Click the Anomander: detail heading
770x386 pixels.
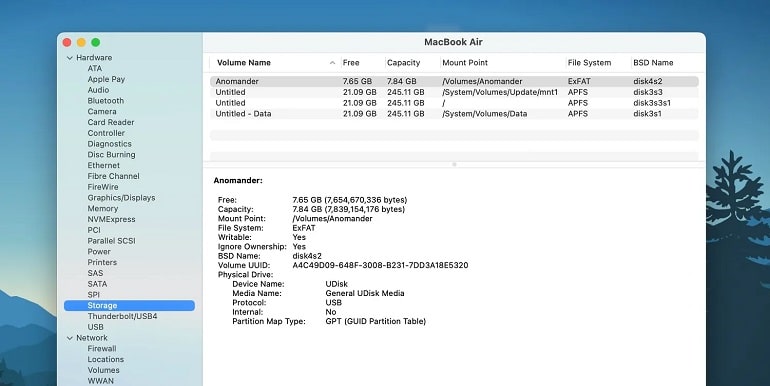point(238,181)
